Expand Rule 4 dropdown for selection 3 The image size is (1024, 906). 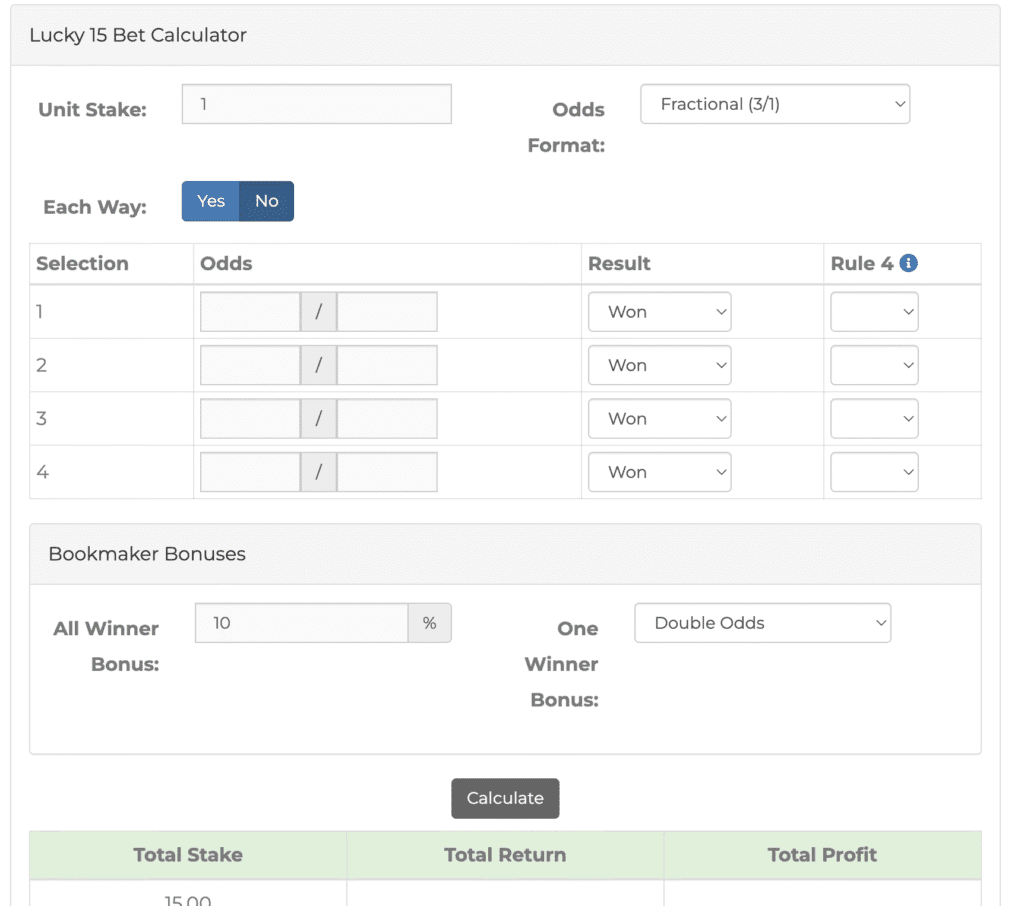(874, 419)
